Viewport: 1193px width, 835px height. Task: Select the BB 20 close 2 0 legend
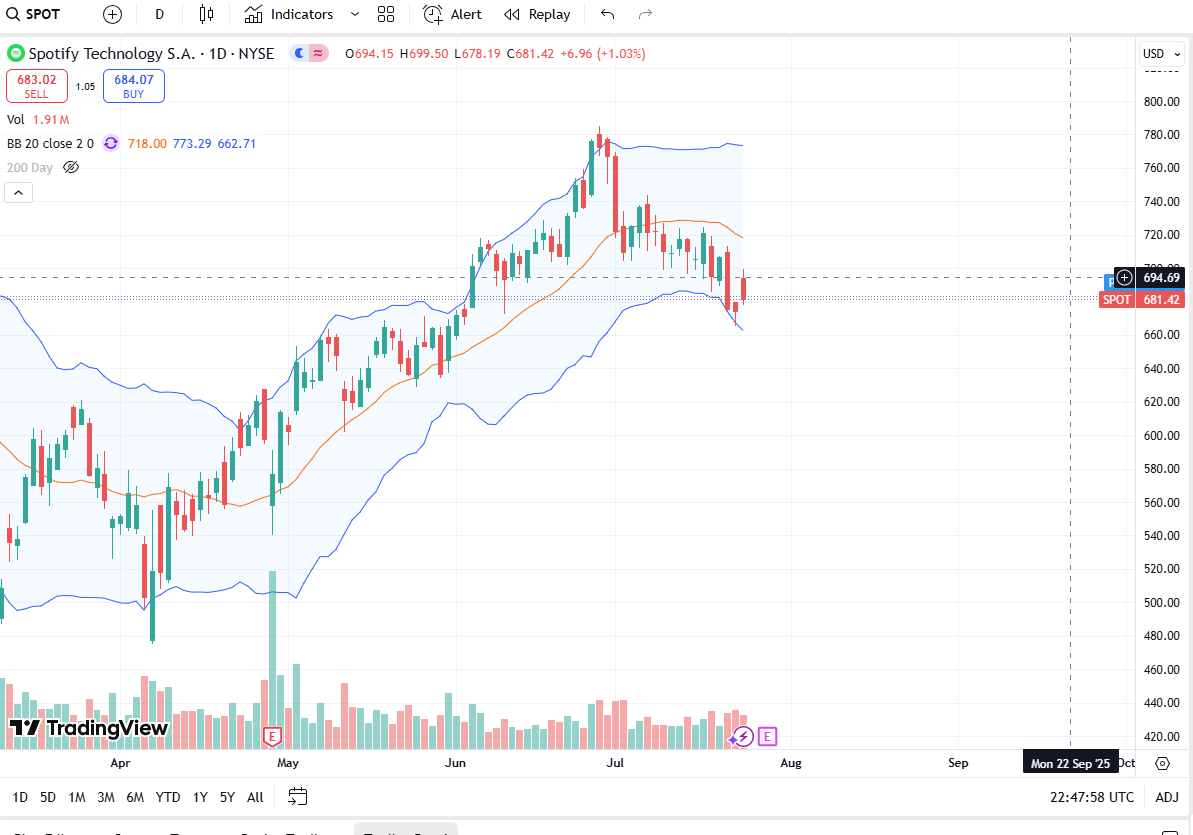50,143
